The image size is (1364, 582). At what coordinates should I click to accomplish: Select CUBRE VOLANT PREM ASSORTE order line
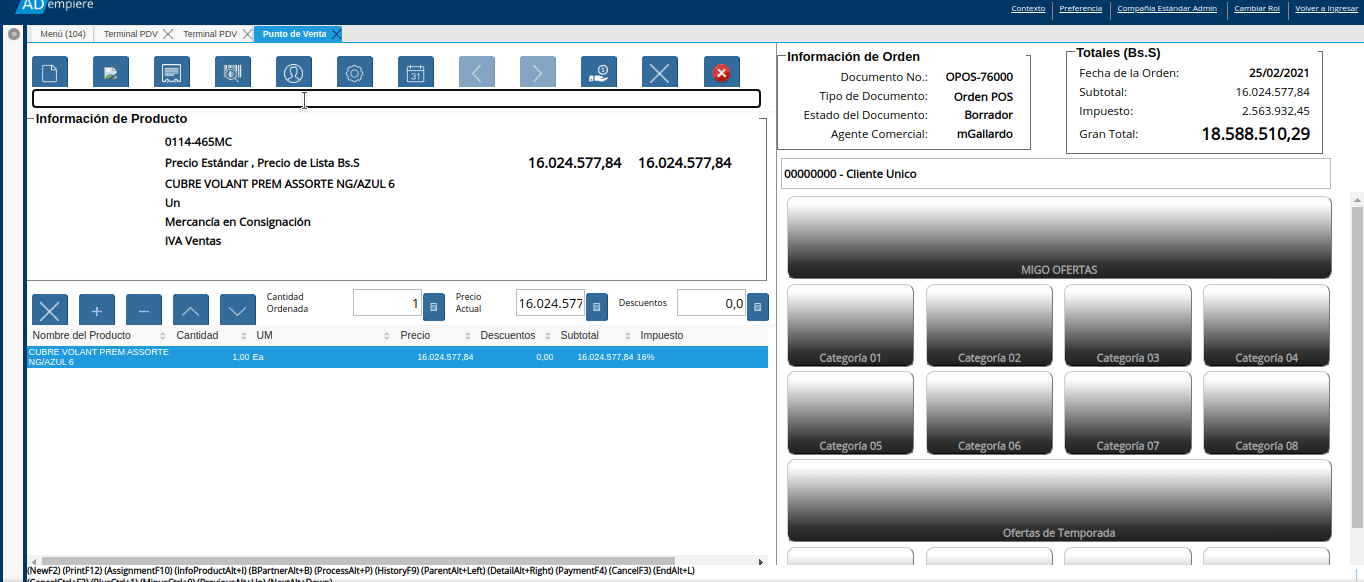(x=397, y=357)
